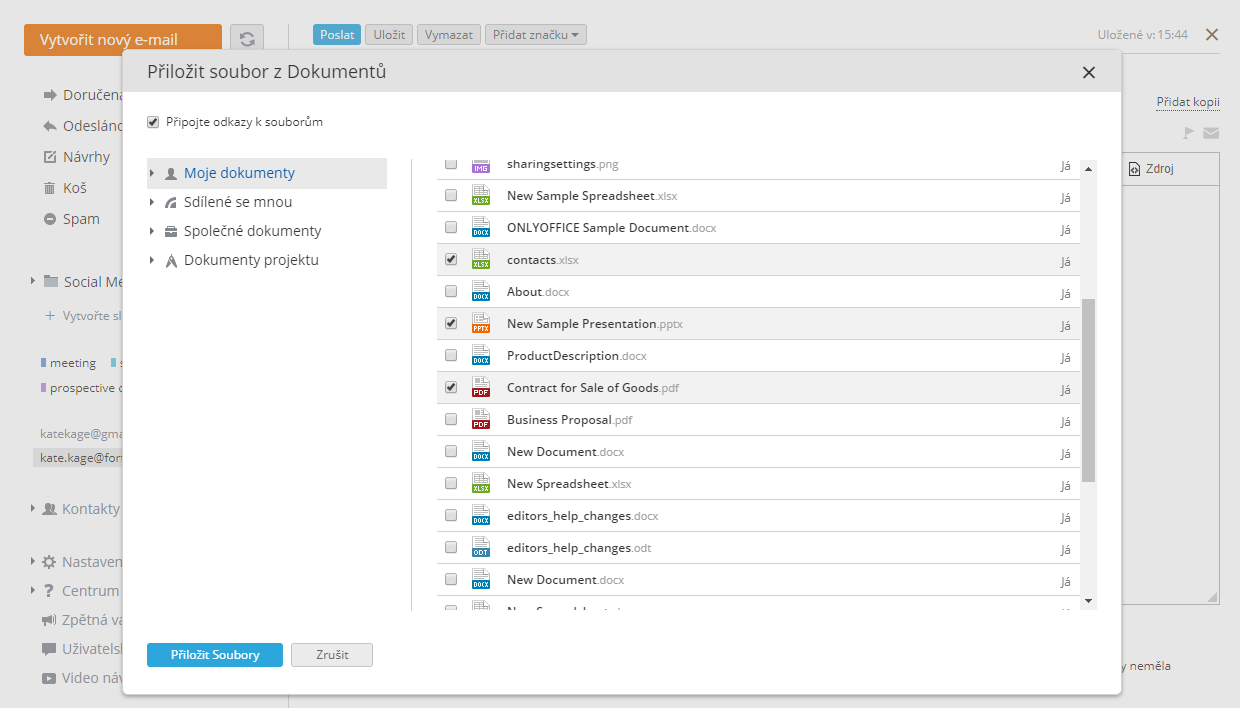The height and width of the screenshot is (708, 1240).
Task: Uncheck the Připojte odkazy k souborům checkbox
Action: [153, 122]
